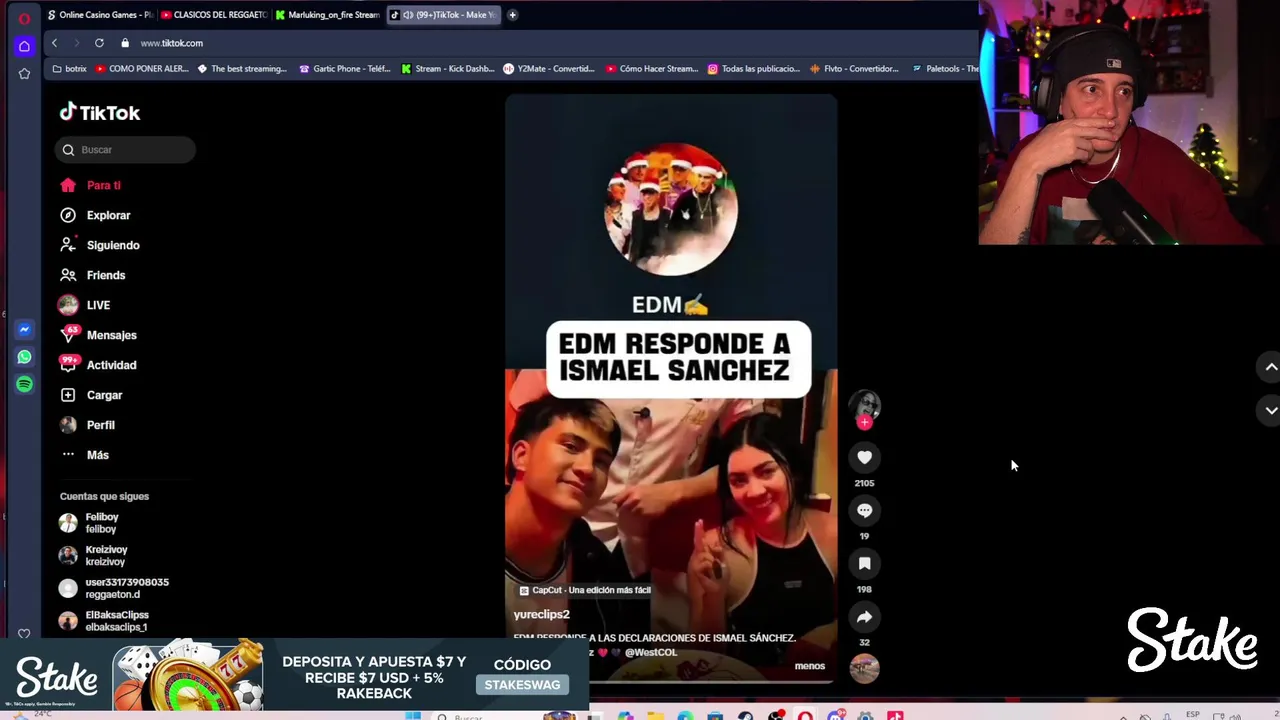1280x720 pixels.
Task: Open the COMO PONER ALER... bookmark
Action: click(x=142, y=69)
